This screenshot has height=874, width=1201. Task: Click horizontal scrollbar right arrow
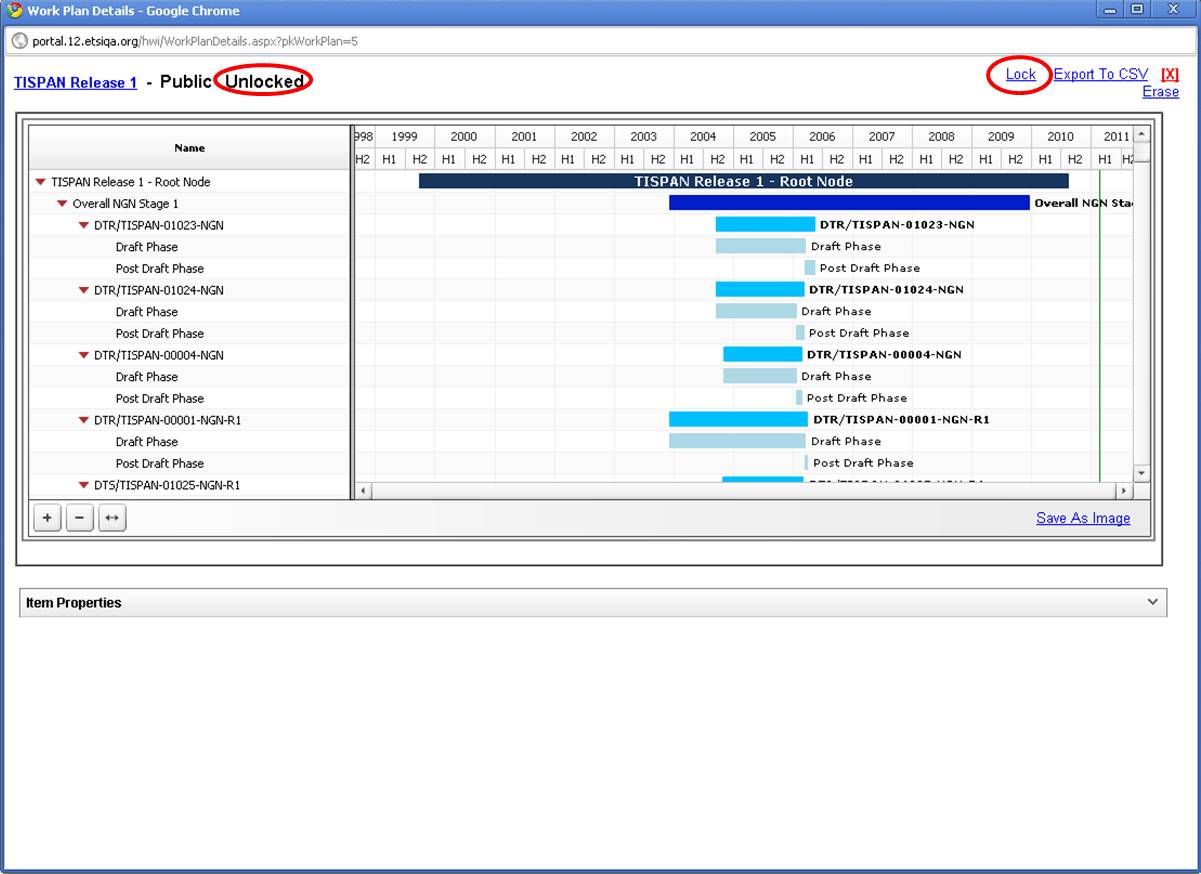1124,491
